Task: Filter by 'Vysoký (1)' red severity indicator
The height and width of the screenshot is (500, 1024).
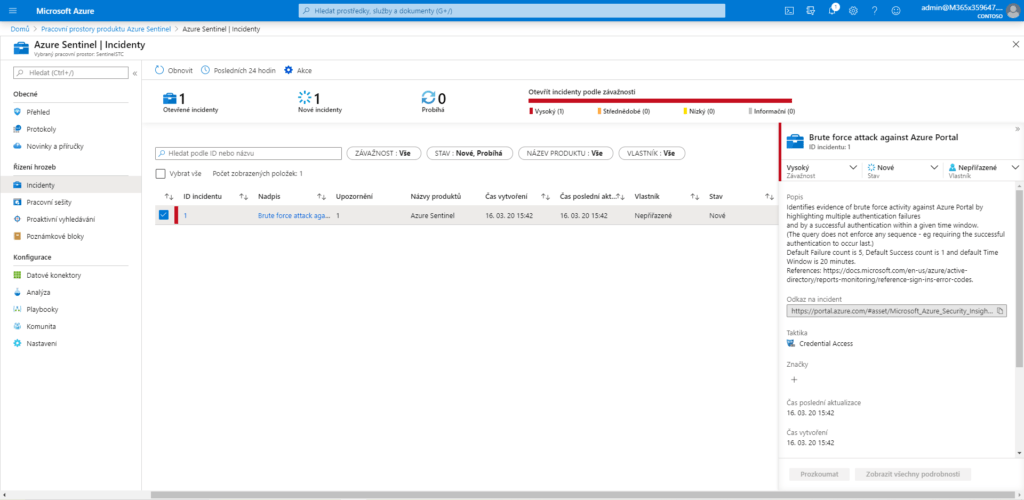Action: point(549,111)
